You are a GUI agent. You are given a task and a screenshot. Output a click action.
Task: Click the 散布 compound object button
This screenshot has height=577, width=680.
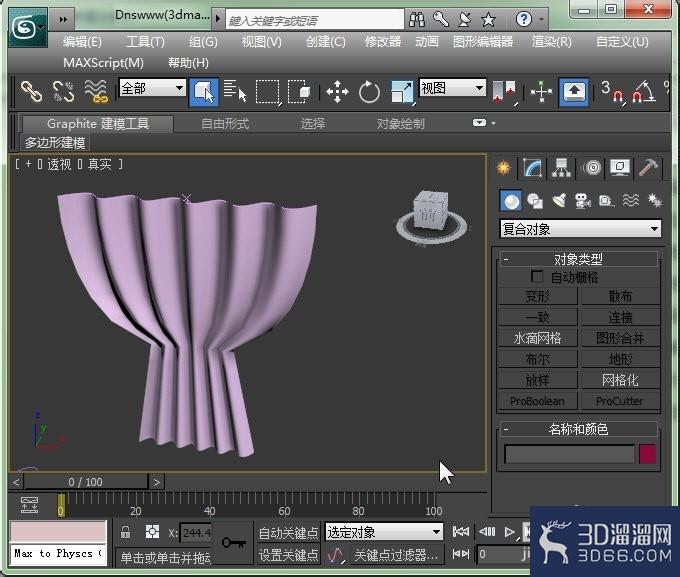click(x=621, y=296)
